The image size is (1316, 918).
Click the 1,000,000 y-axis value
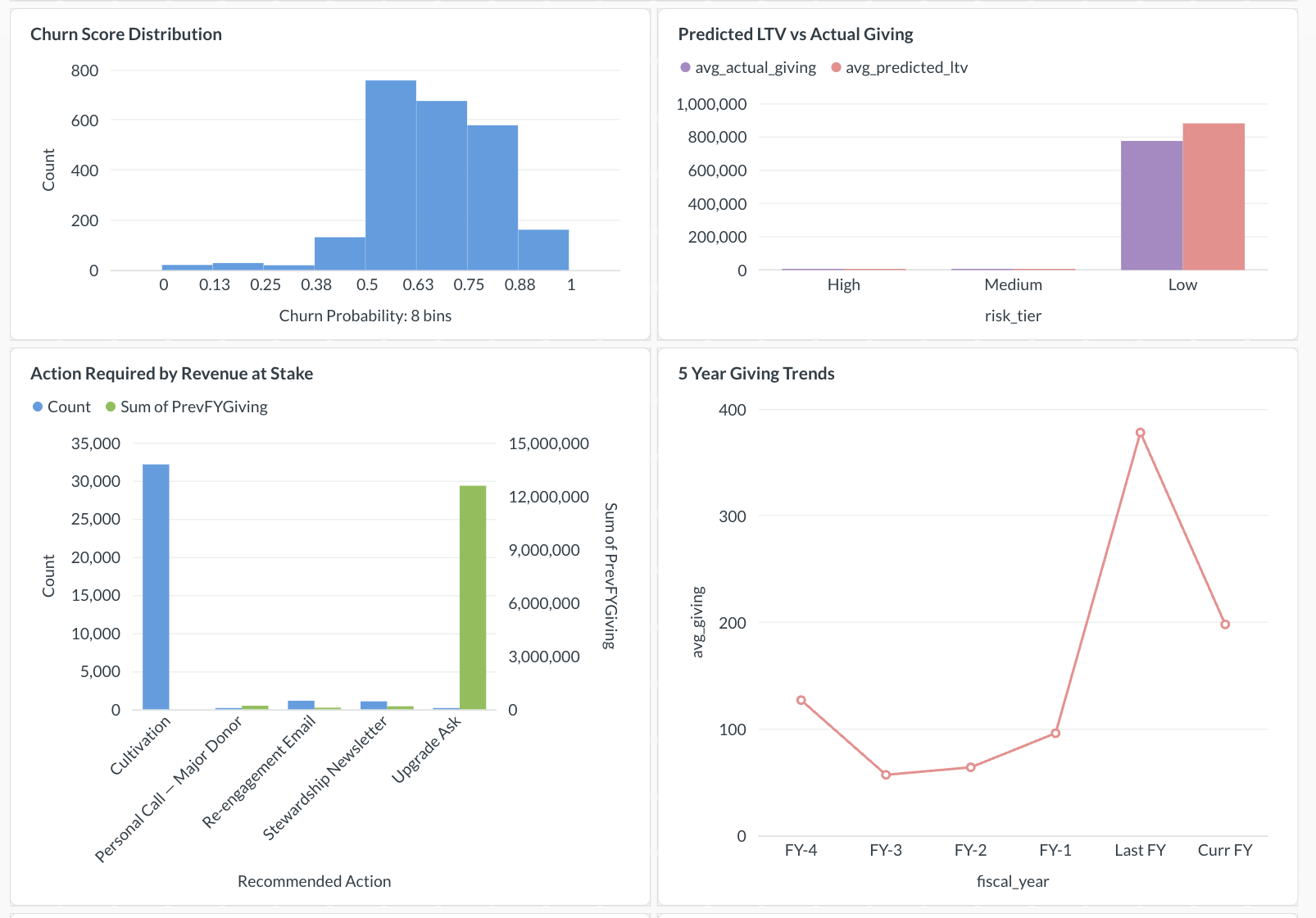click(x=711, y=104)
